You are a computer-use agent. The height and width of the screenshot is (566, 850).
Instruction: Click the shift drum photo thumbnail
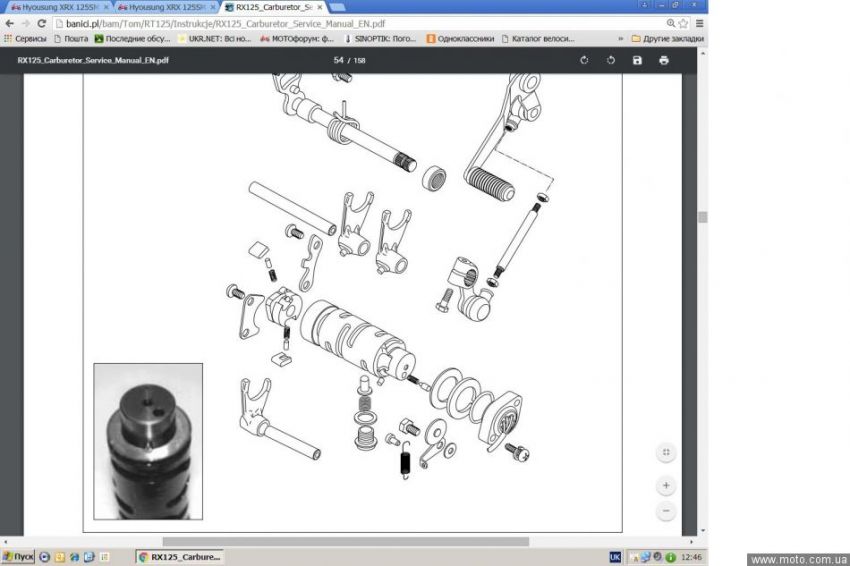[x=148, y=441]
